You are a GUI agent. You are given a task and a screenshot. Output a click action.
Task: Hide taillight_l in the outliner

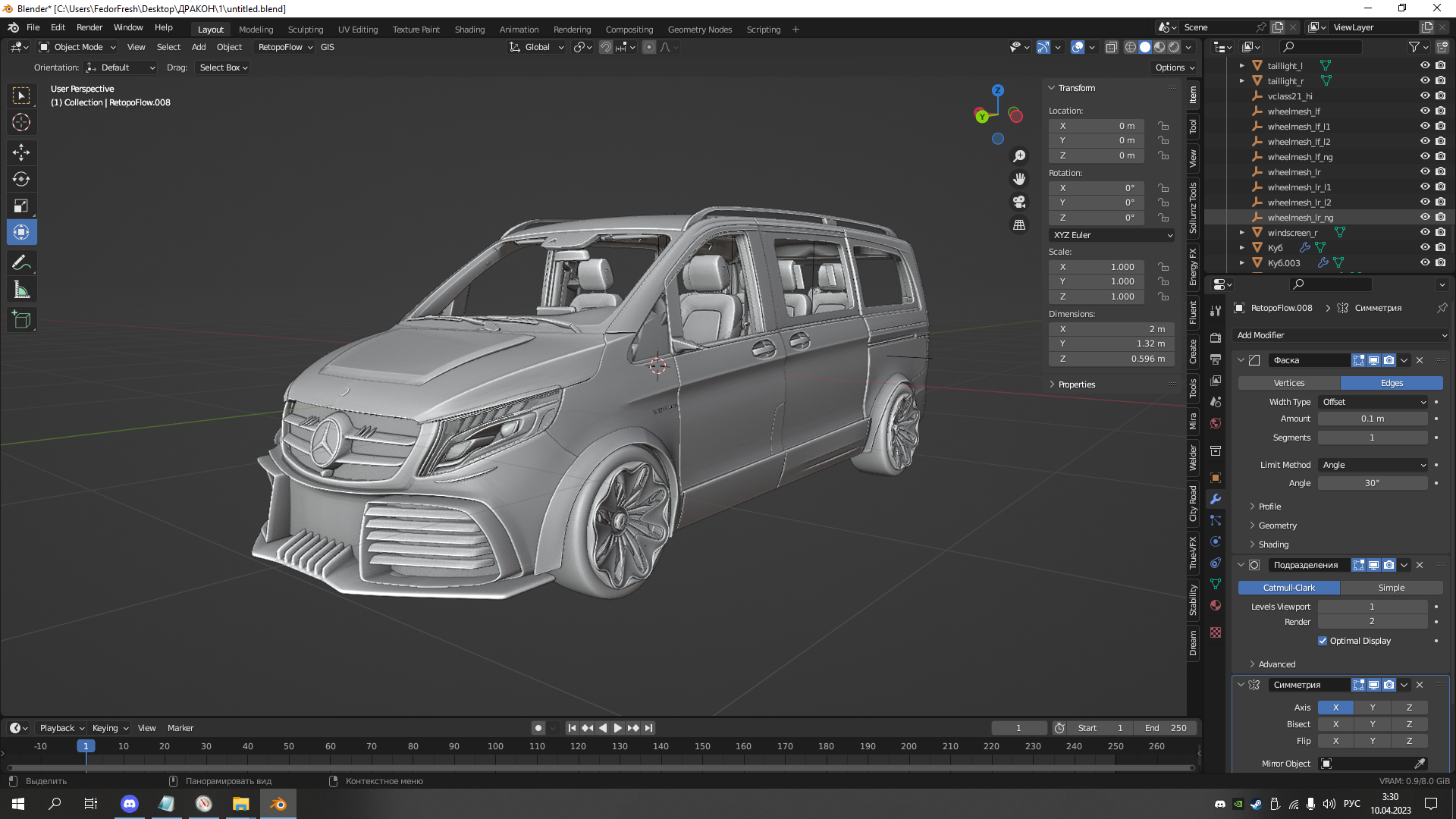pos(1425,66)
